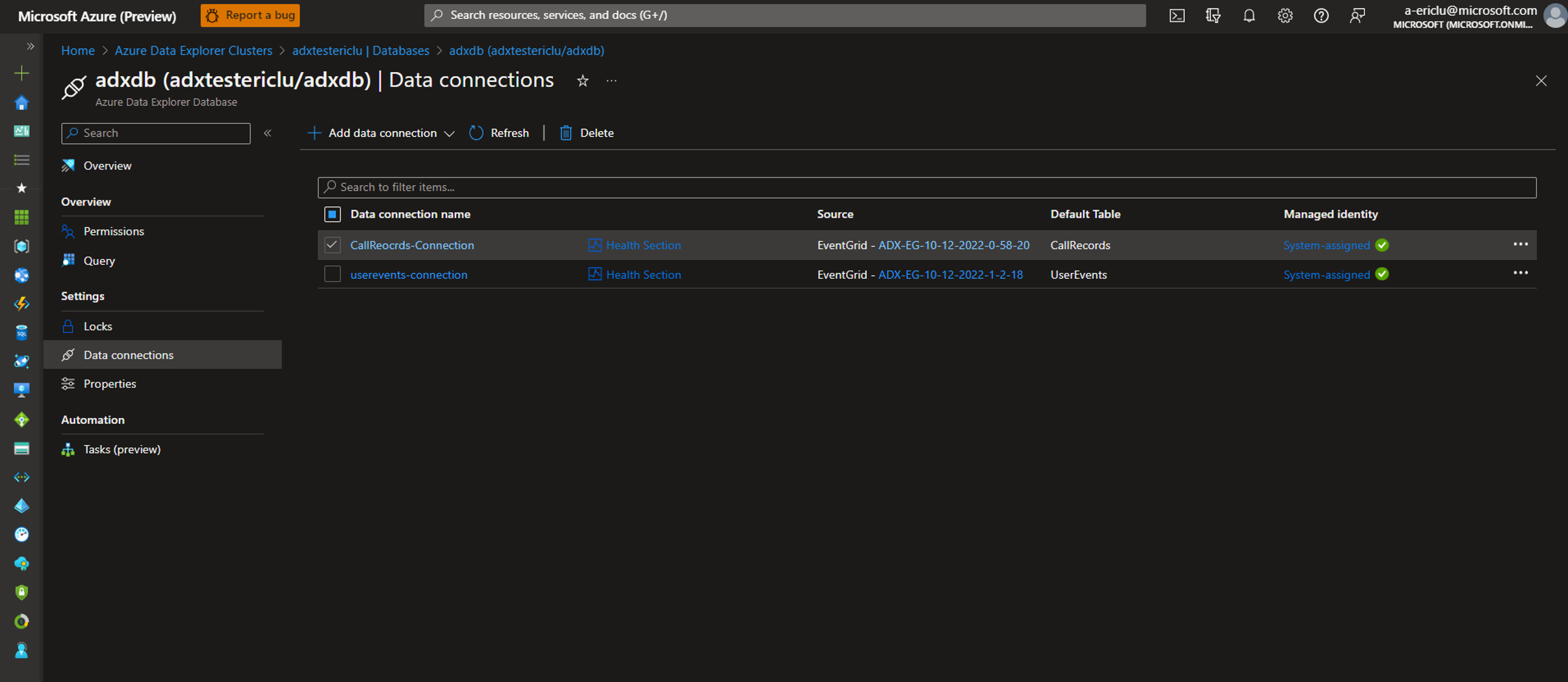Focus the Search to filter items field
This screenshot has width=1568, height=682.
[927, 187]
